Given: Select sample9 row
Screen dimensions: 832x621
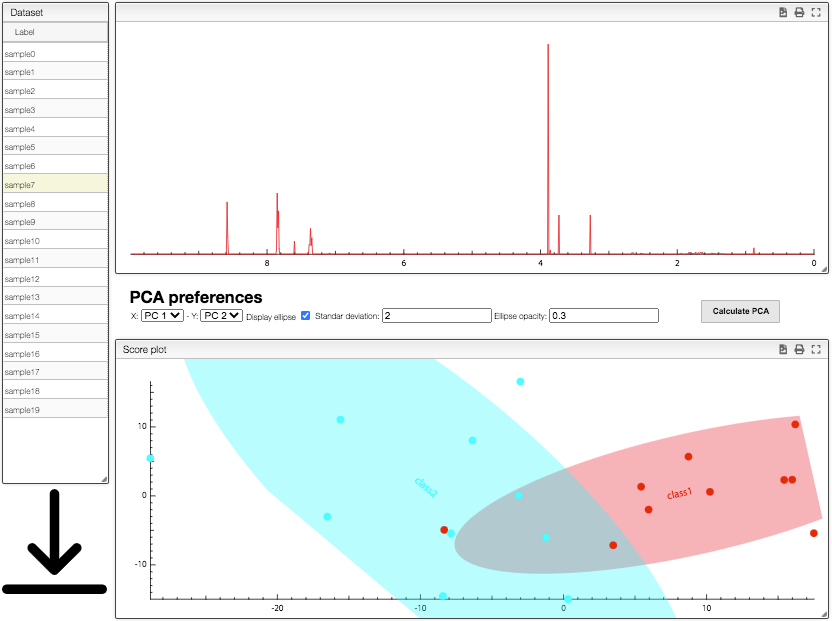Looking at the screenshot, I should (55, 222).
